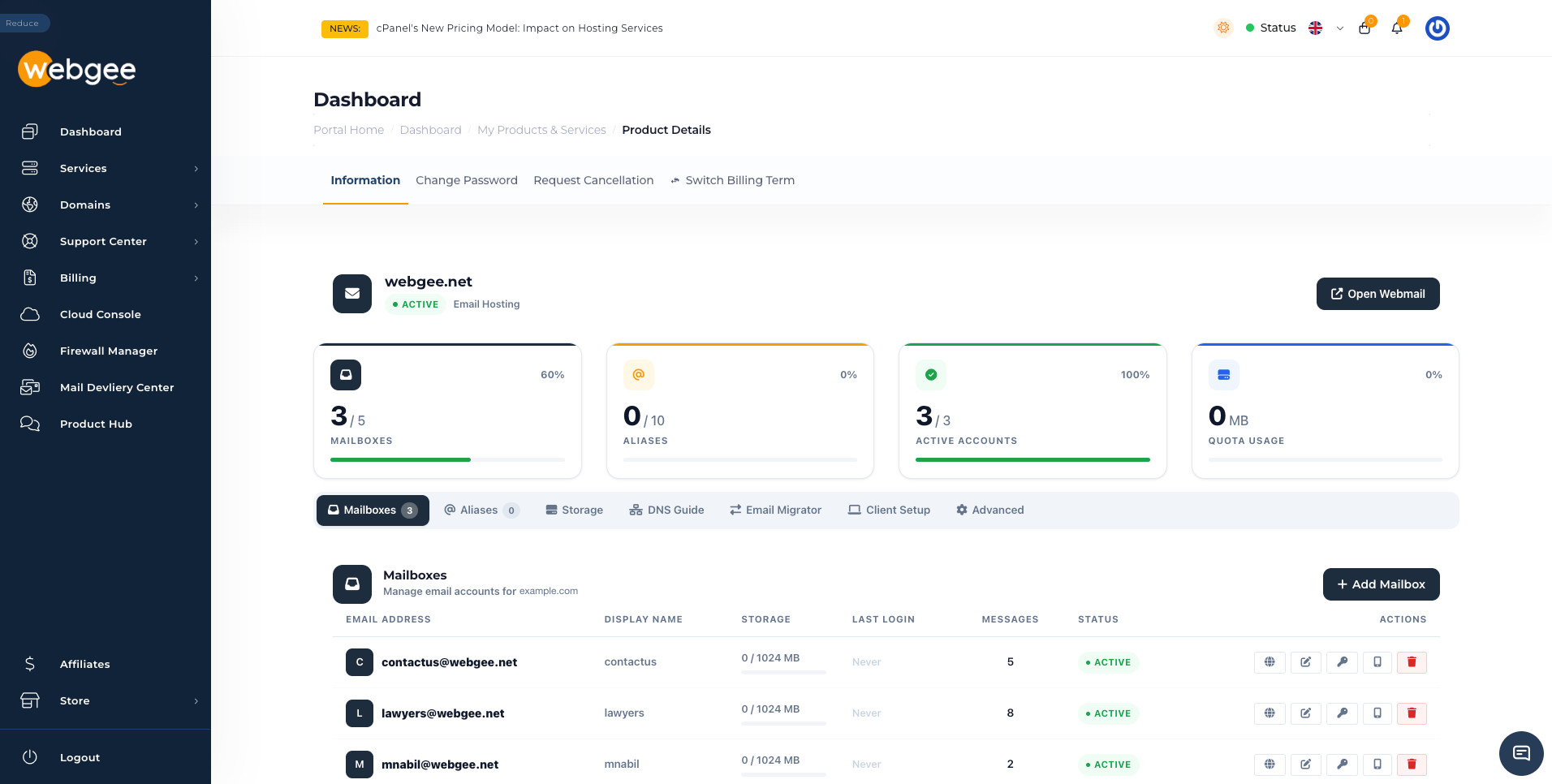Click the key icon for mnabil@webgee.net
This screenshot has width=1552, height=784.
point(1342,765)
